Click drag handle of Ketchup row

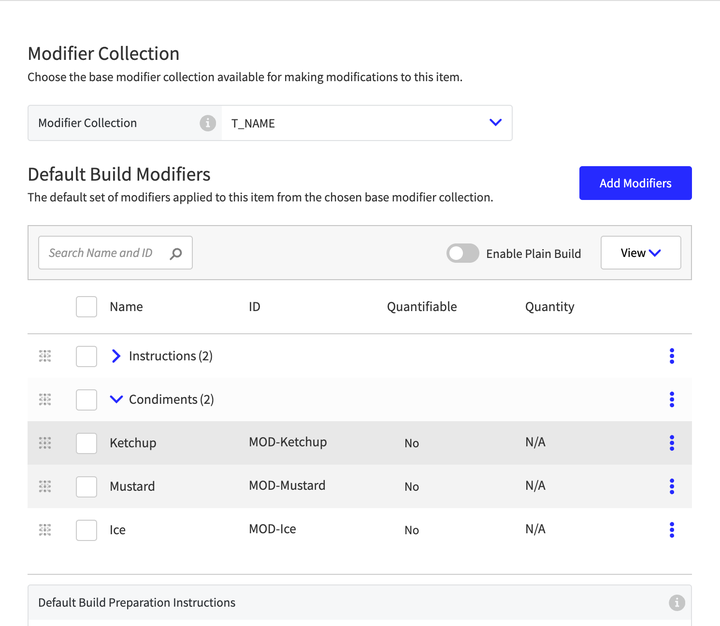45,443
